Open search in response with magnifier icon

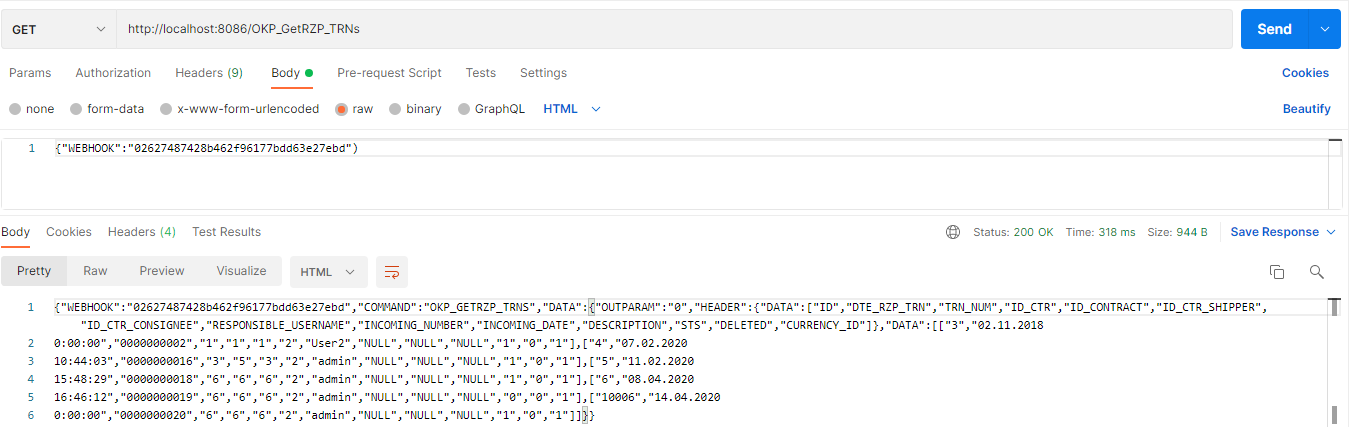[1316, 272]
